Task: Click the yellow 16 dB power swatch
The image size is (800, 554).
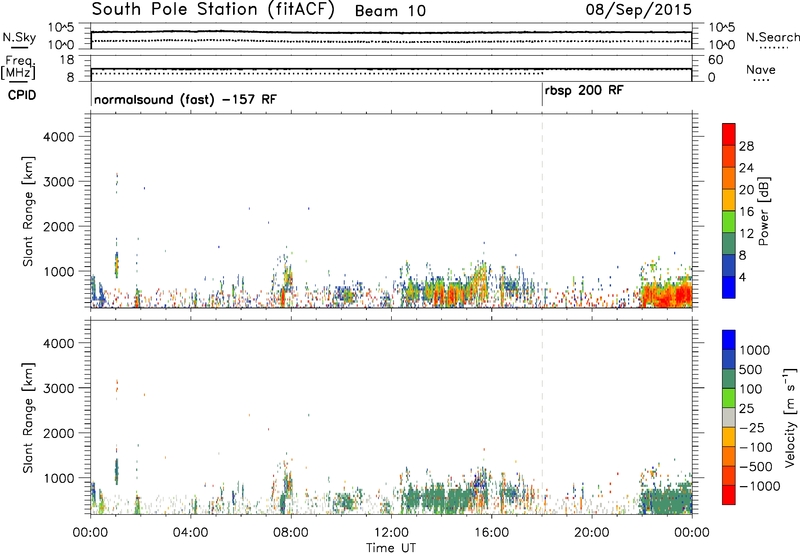Action: coord(729,199)
